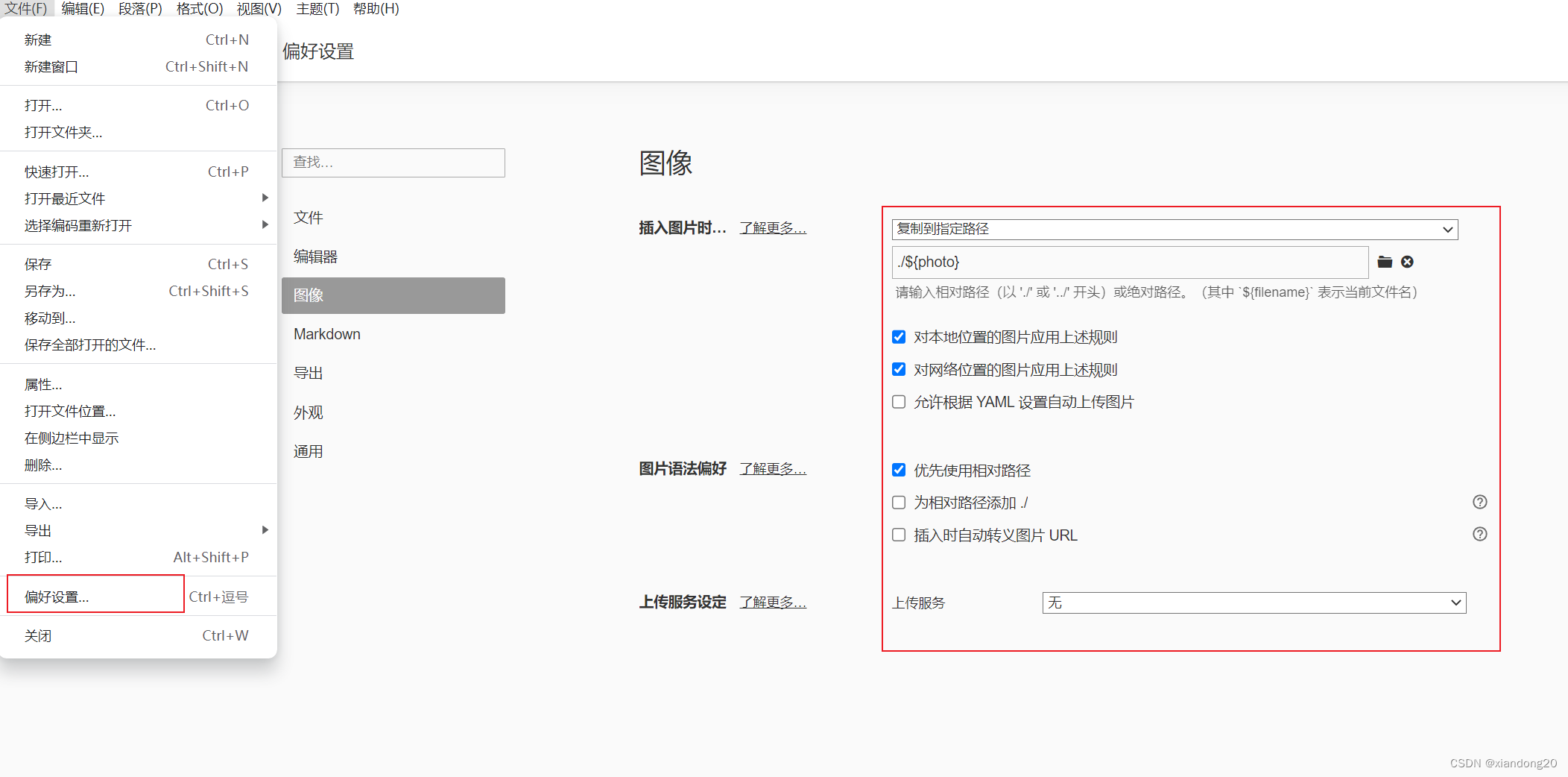1568x777 pixels.
Task: Open the 格式(O) menu
Action: point(200,8)
